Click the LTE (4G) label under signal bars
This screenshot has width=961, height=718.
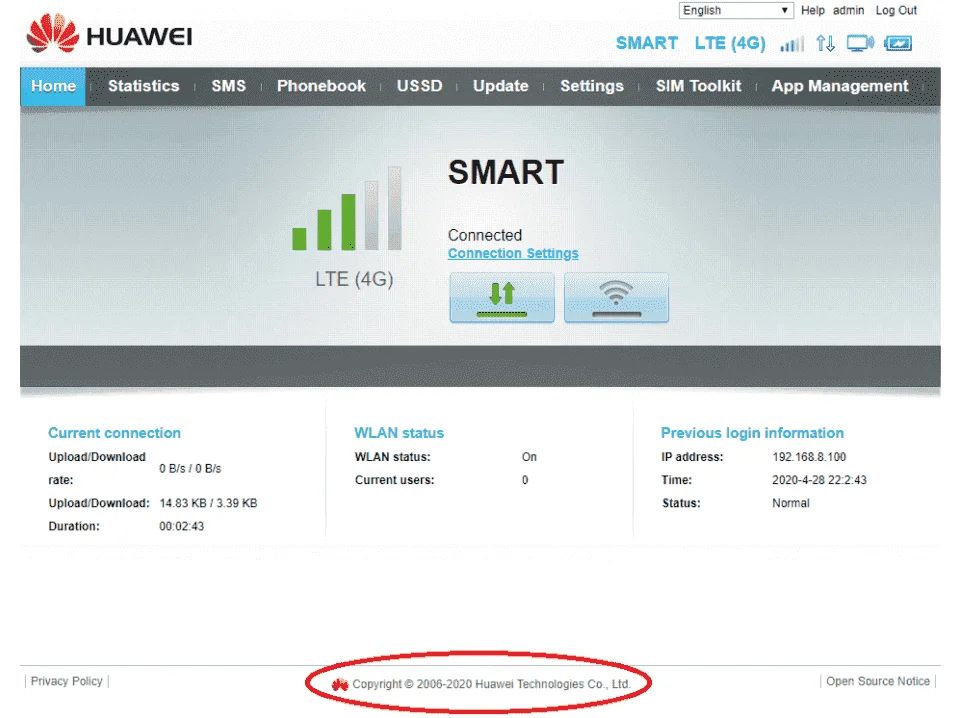(x=354, y=279)
